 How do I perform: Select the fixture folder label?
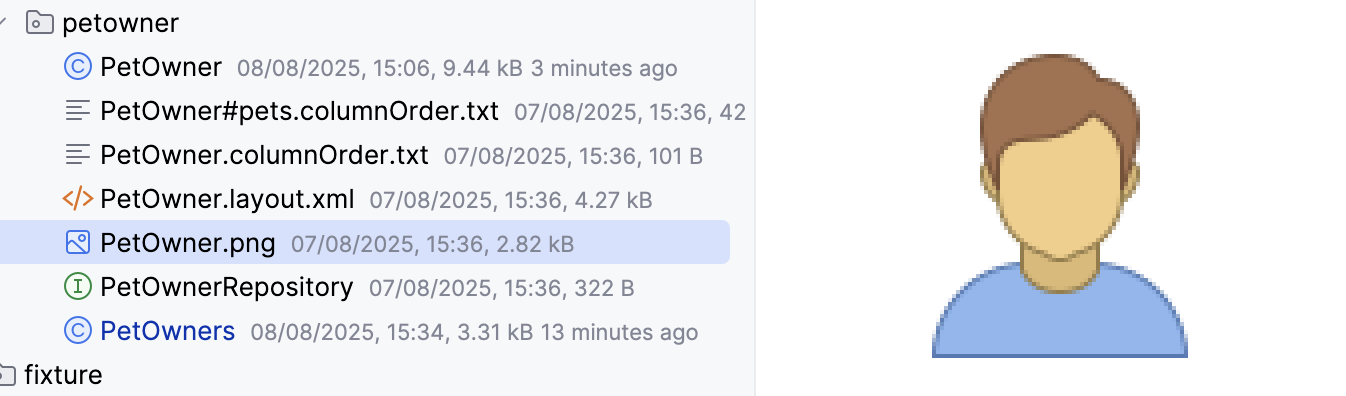pos(63,375)
